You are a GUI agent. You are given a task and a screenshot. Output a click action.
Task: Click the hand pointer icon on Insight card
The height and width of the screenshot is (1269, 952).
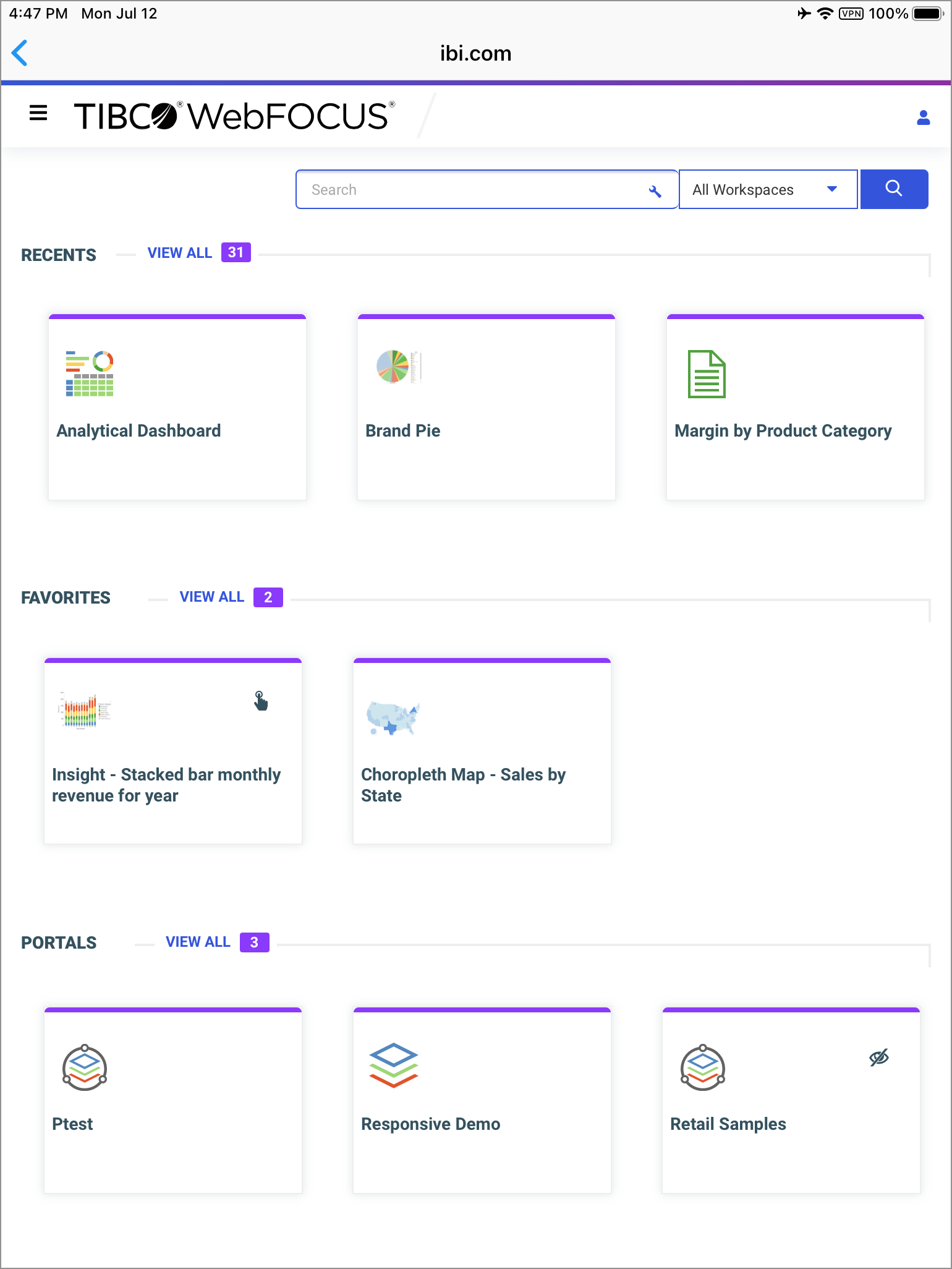tap(261, 701)
